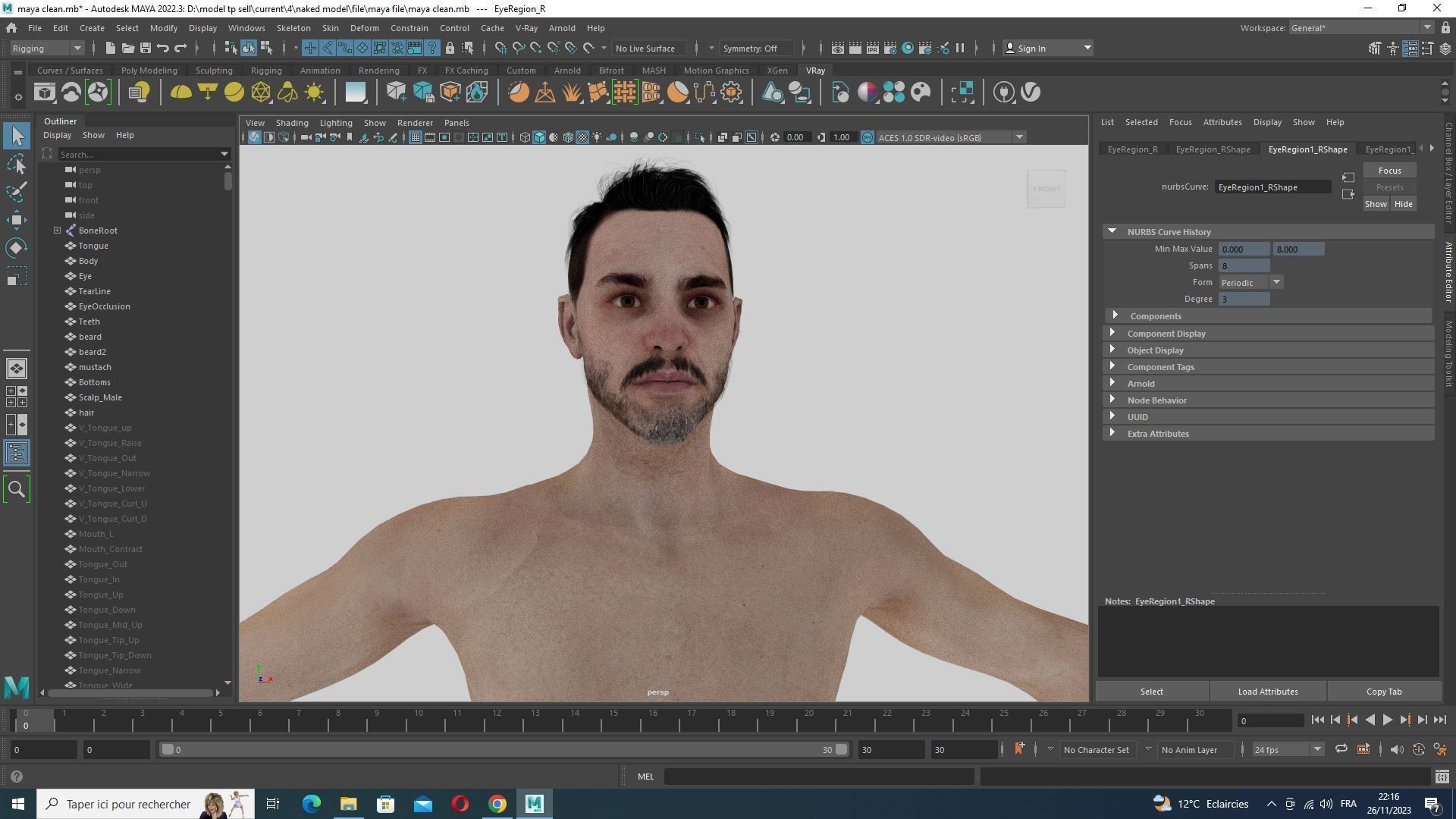Viewport: 1456px width, 819px height.
Task: Click the undo arrow icon
Action: [x=162, y=49]
